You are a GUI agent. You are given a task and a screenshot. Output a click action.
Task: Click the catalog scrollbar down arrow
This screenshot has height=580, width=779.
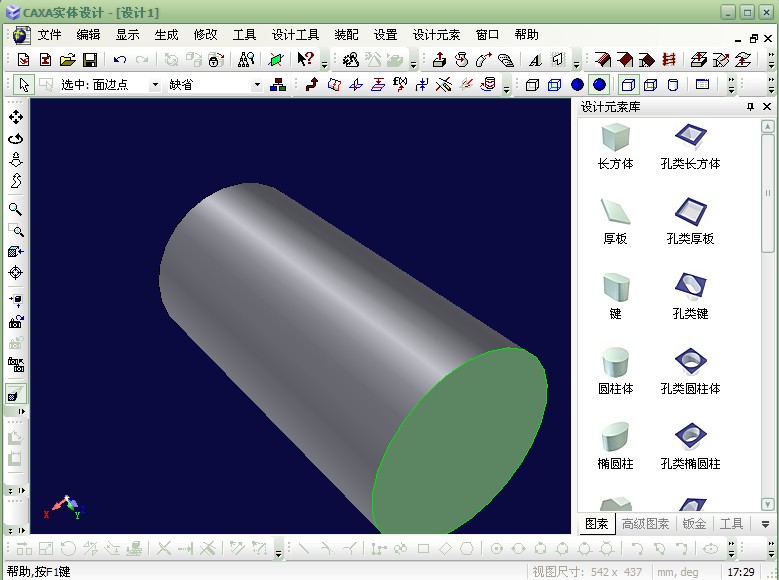coord(767,504)
